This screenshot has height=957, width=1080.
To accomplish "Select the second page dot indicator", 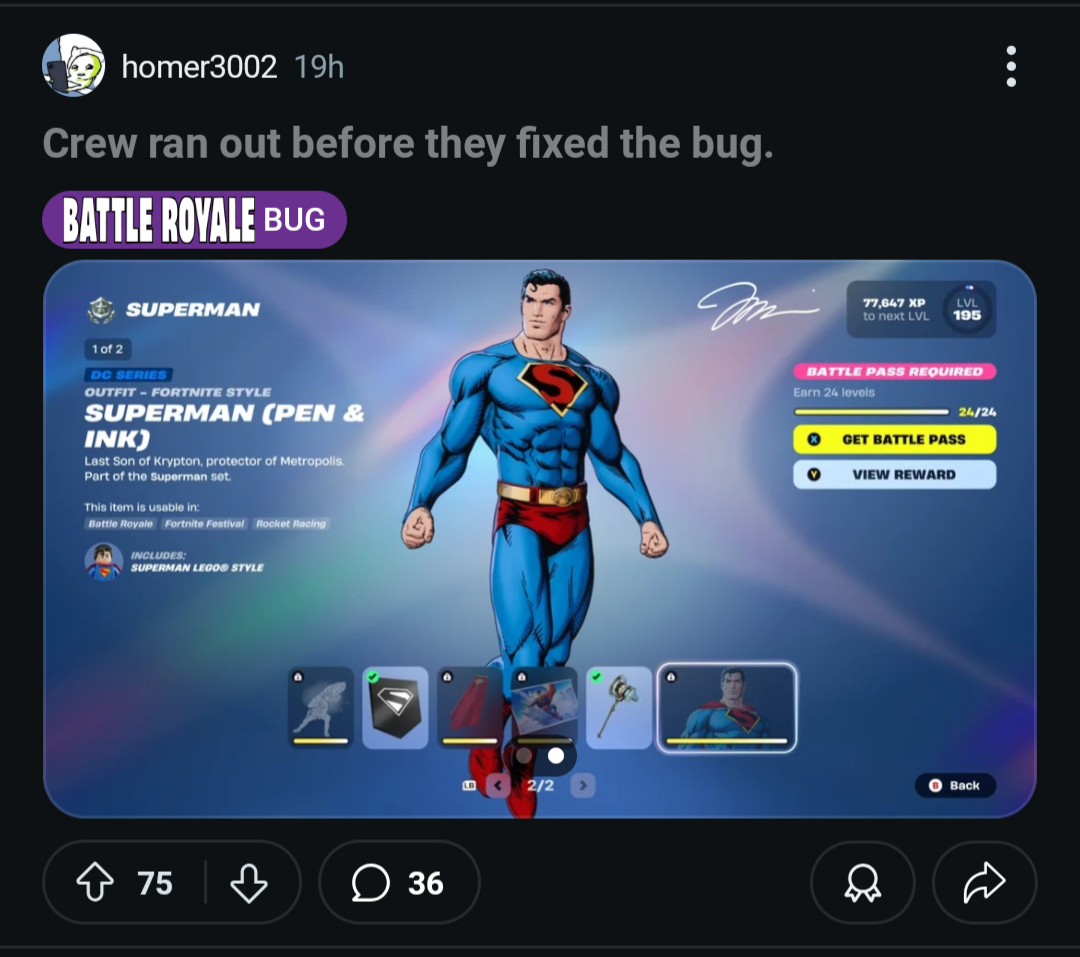I will click(556, 756).
